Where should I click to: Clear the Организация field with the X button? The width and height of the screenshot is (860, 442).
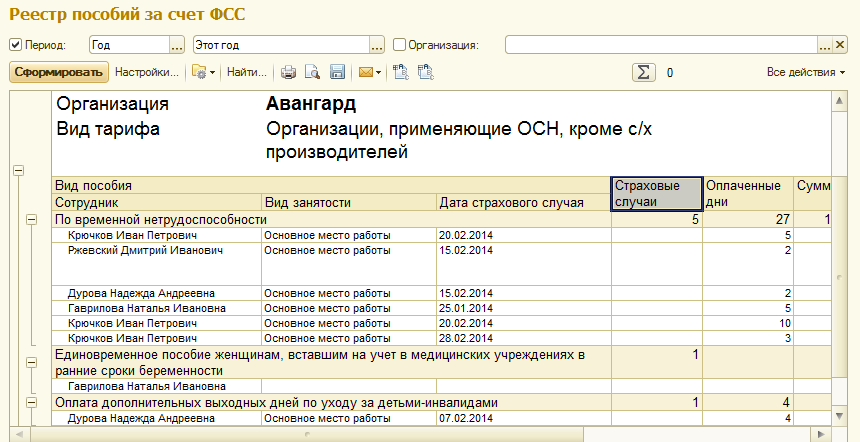click(x=840, y=45)
